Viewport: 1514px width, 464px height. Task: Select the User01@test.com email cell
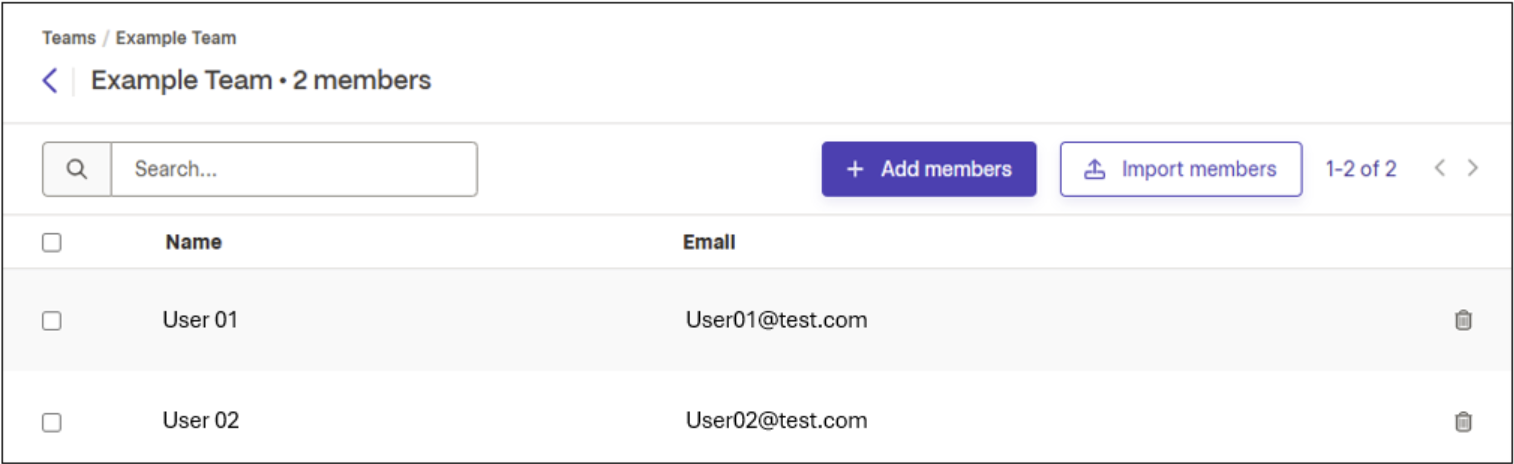coord(776,320)
